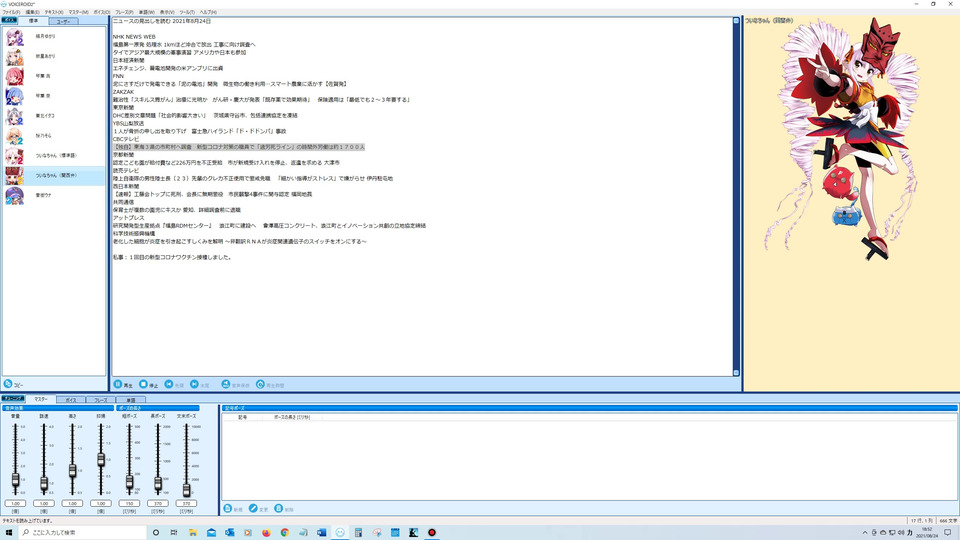This screenshot has width=960, height=540.
Task: Click the ポーズの長さ column header
Action: [x=292, y=417]
